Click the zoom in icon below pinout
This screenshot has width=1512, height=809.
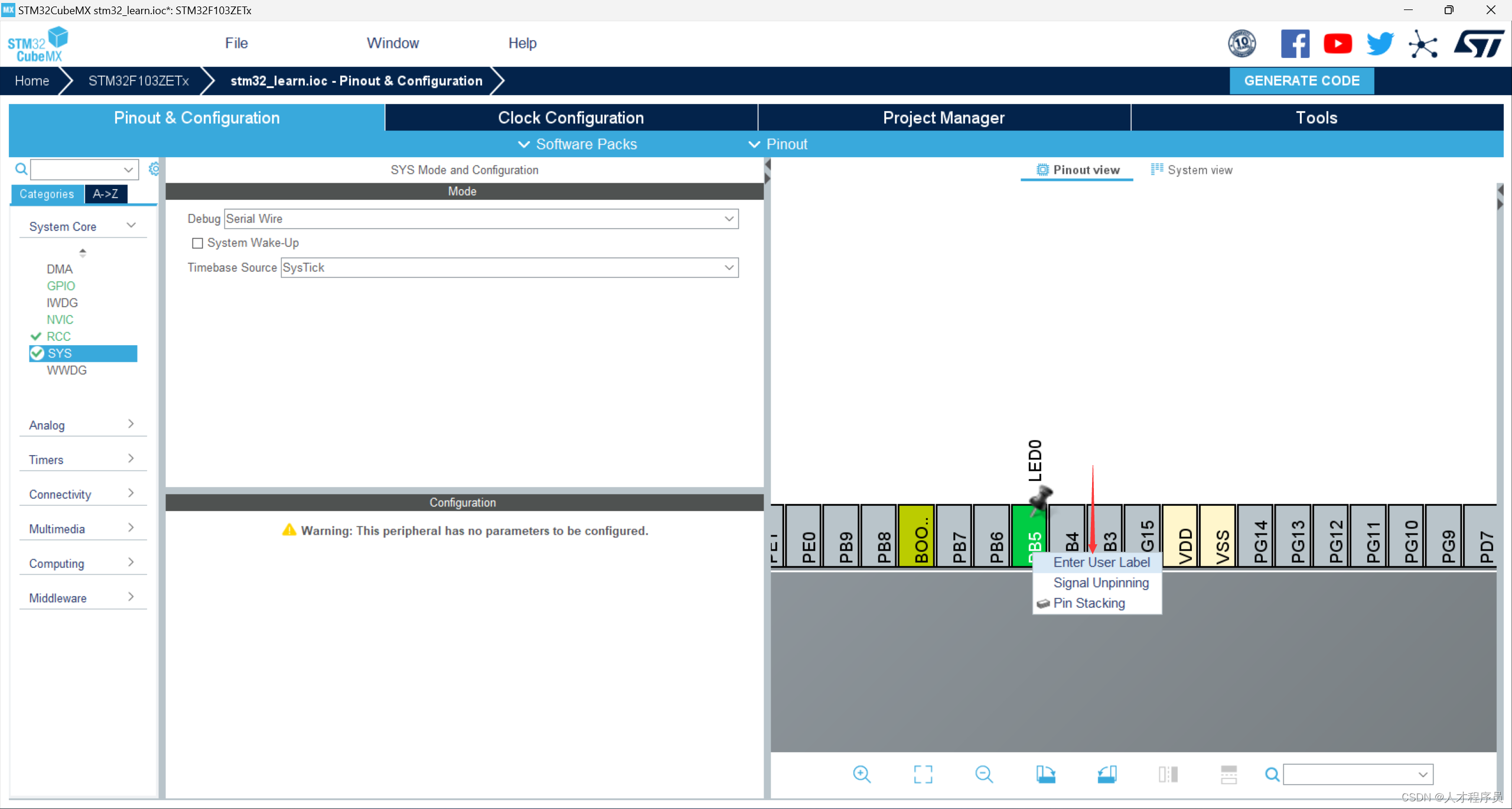(x=862, y=774)
